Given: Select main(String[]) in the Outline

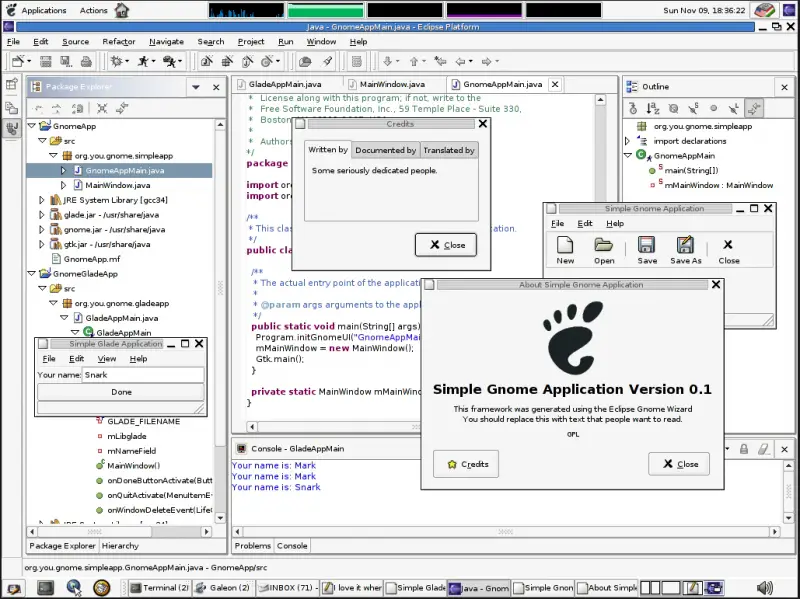Looking at the screenshot, I should tap(691, 170).
